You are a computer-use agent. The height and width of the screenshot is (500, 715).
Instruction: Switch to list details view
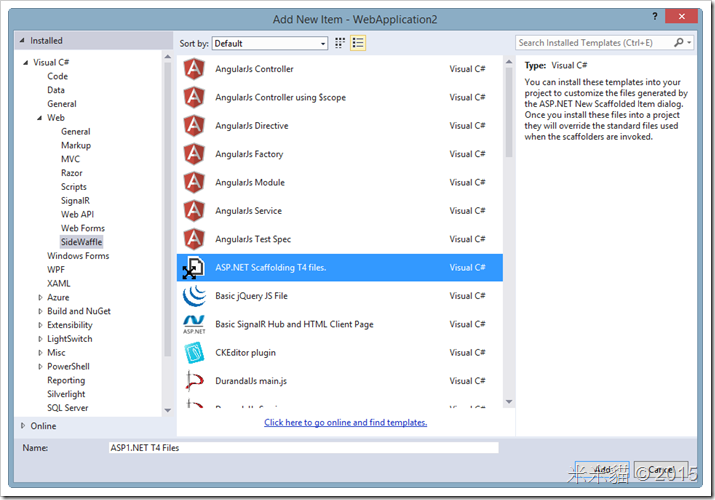(x=358, y=43)
